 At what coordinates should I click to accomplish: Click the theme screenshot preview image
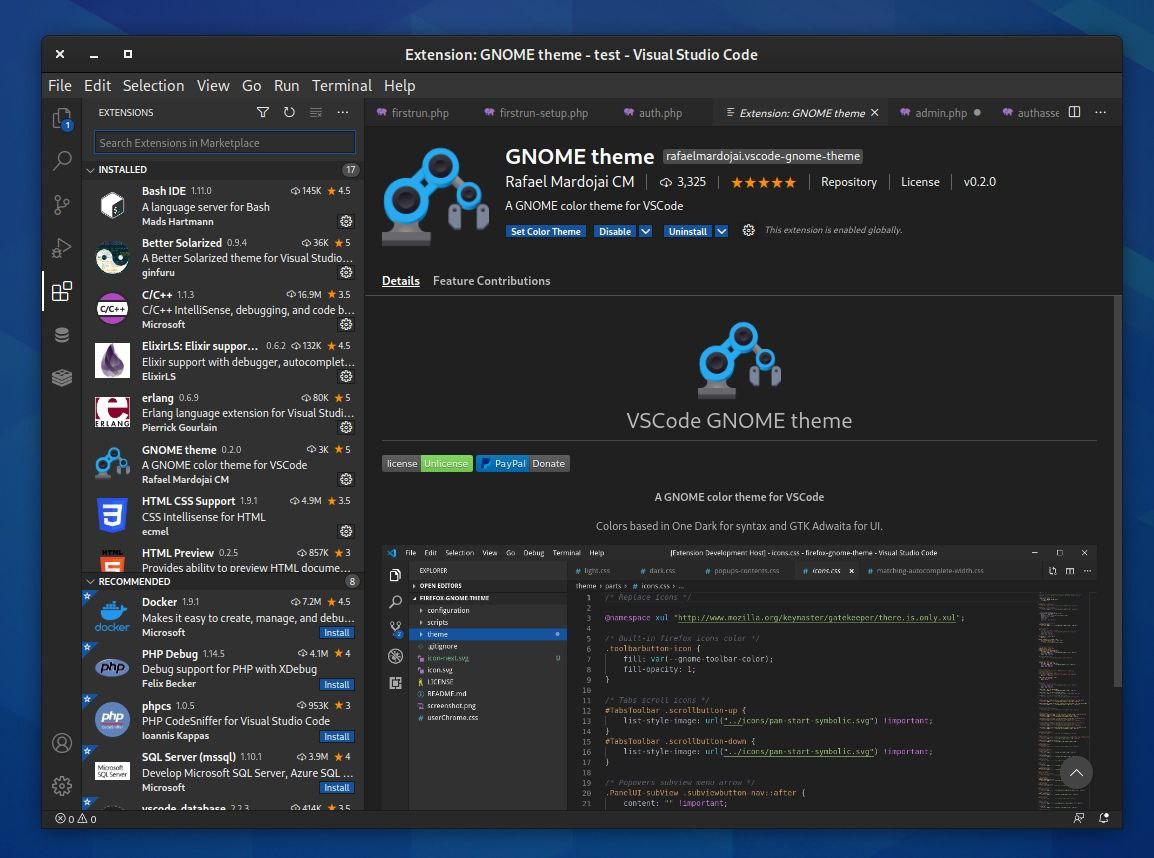[739, 677]
